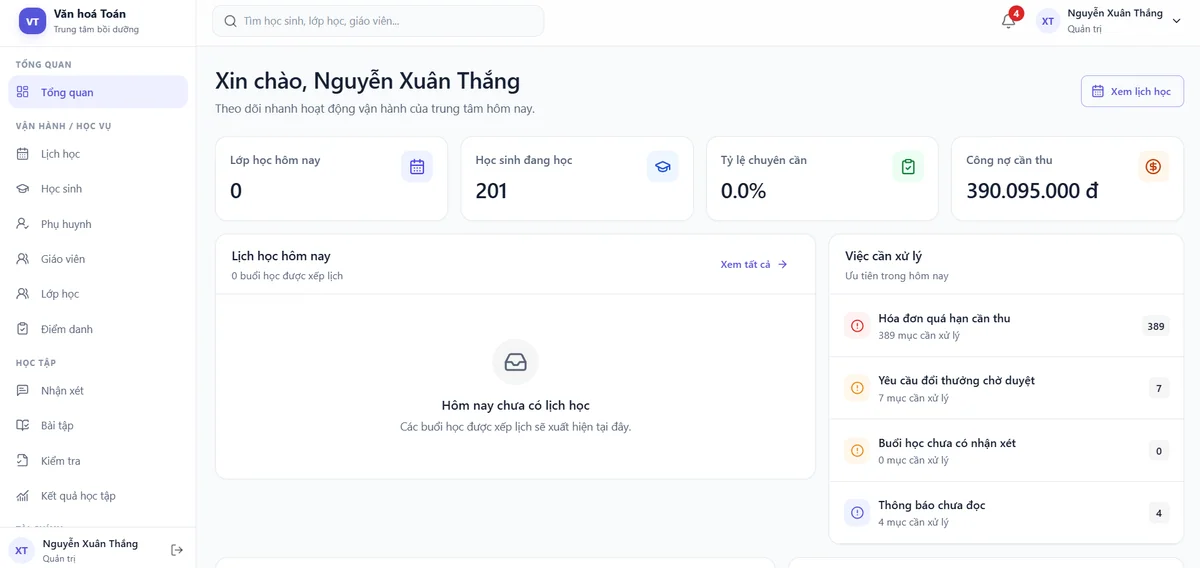Open Giáo viên in the sidebar
Viewport: 1200px width, 568px height.
(98, 259)
